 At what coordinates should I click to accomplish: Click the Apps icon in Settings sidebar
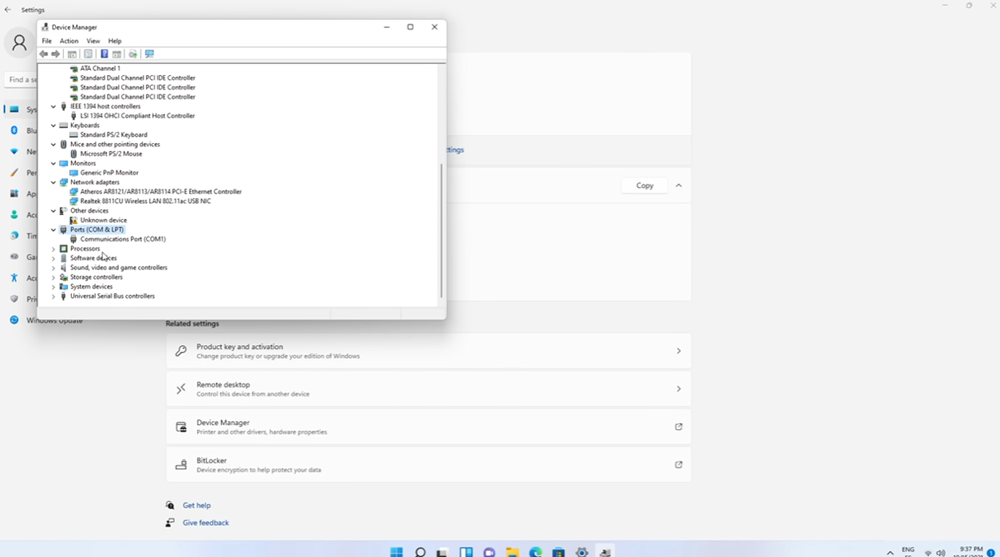[x=14, y=193]
